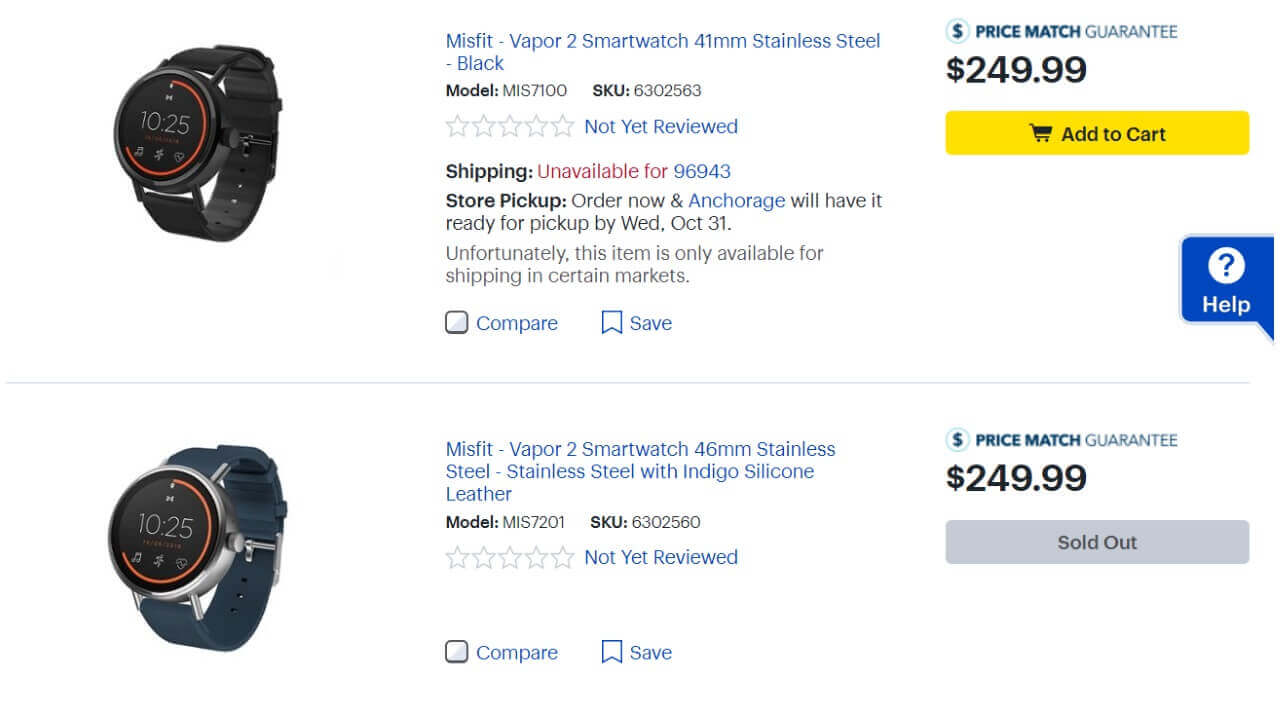Open Not Yet Reviewed link for black watch

pos(661,127)
